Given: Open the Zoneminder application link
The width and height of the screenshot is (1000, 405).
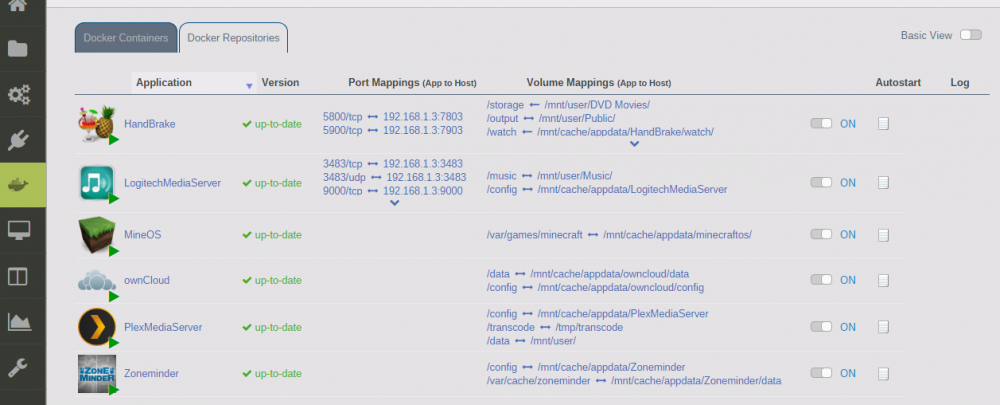Looking at the screenshot, I should click(x=151, y=374).
